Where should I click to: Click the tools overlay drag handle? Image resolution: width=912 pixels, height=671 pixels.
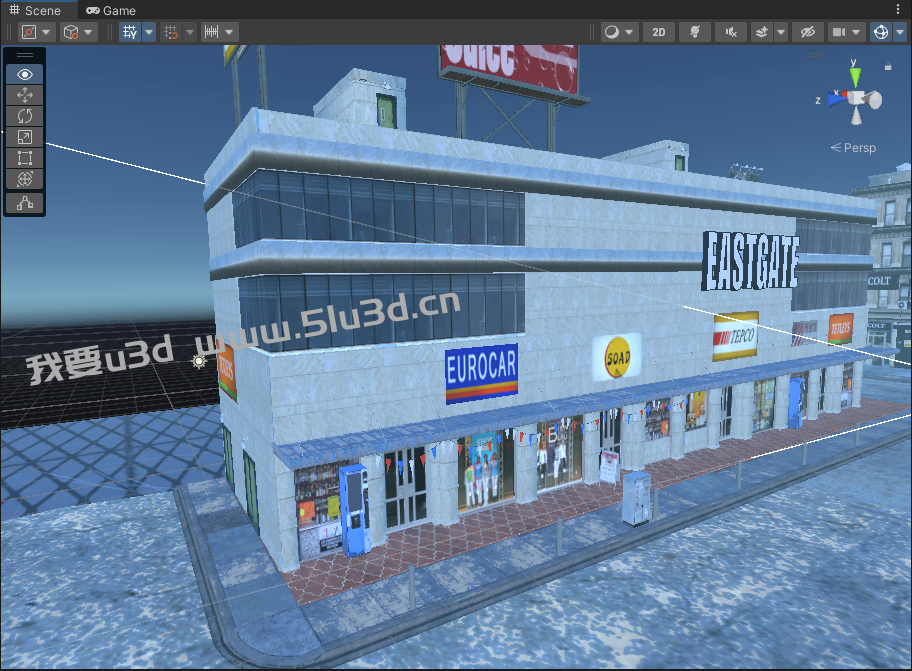click(24, 55)
